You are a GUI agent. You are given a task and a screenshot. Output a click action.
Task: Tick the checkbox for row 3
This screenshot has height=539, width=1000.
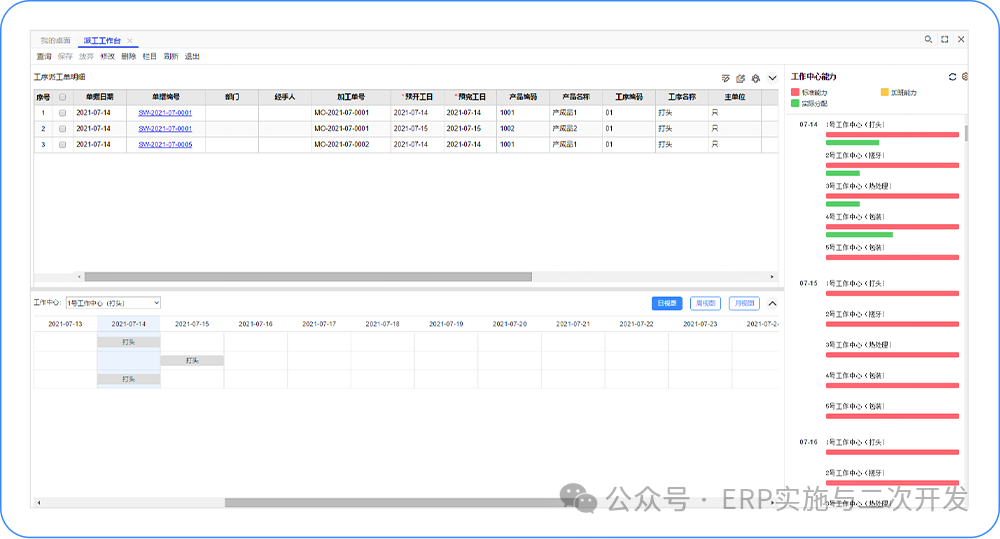click(x=63, y=145)
